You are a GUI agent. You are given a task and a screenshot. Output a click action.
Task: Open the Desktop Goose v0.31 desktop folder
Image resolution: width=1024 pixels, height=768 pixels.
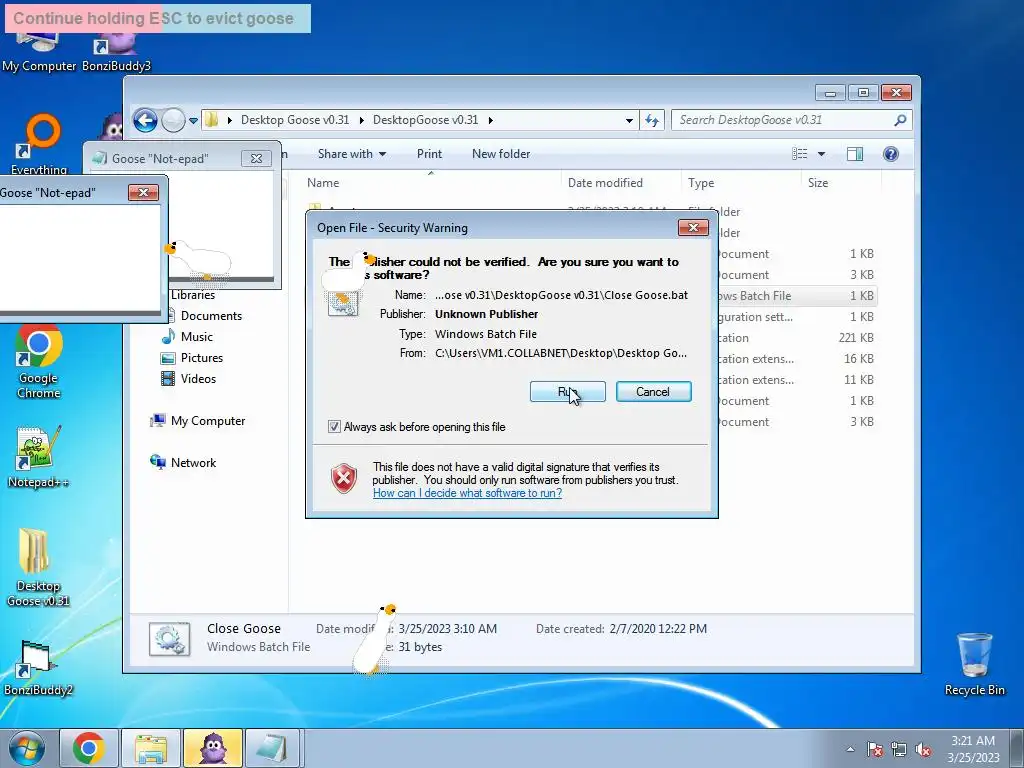38,567
